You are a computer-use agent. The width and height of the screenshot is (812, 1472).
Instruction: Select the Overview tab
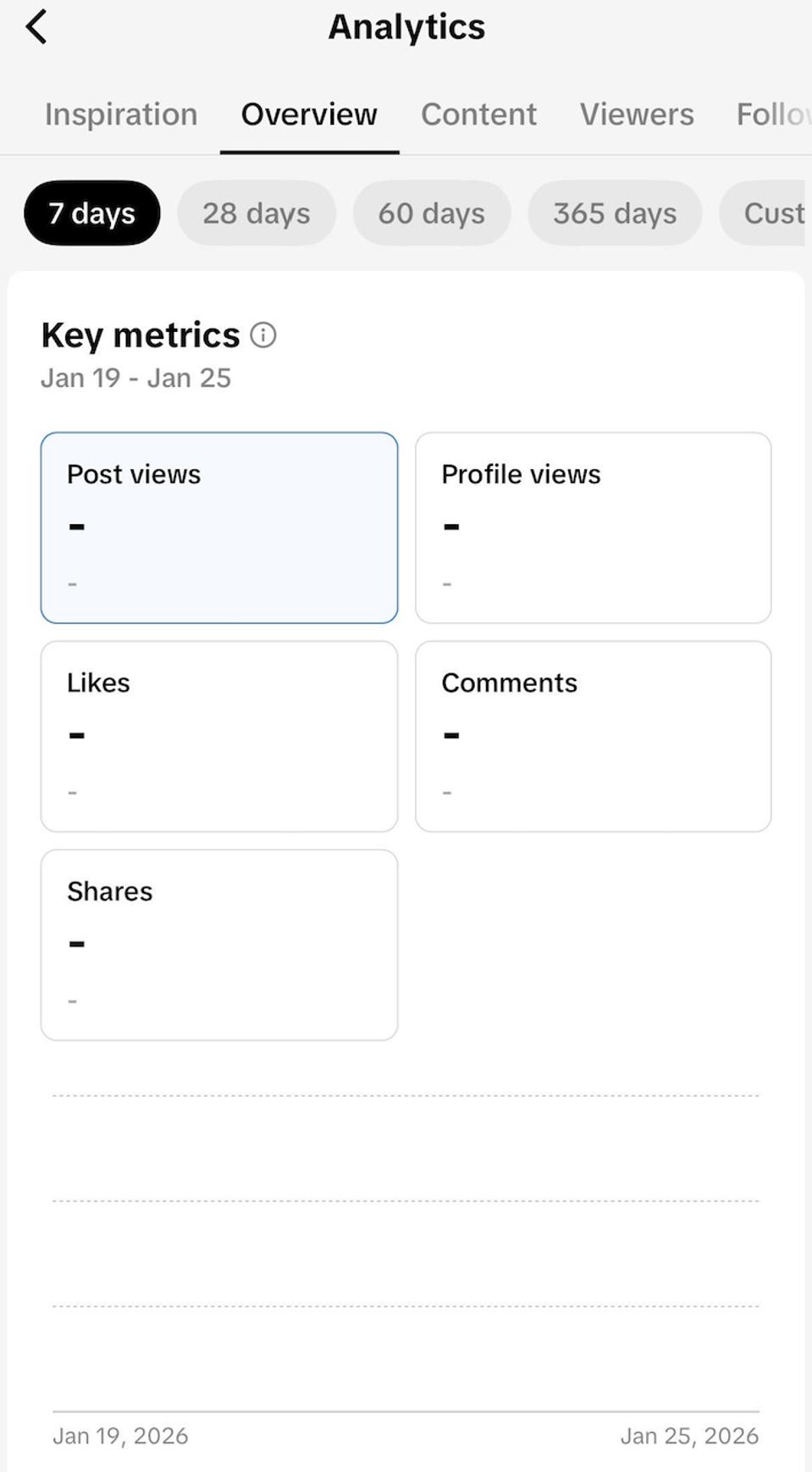(309, 114)
